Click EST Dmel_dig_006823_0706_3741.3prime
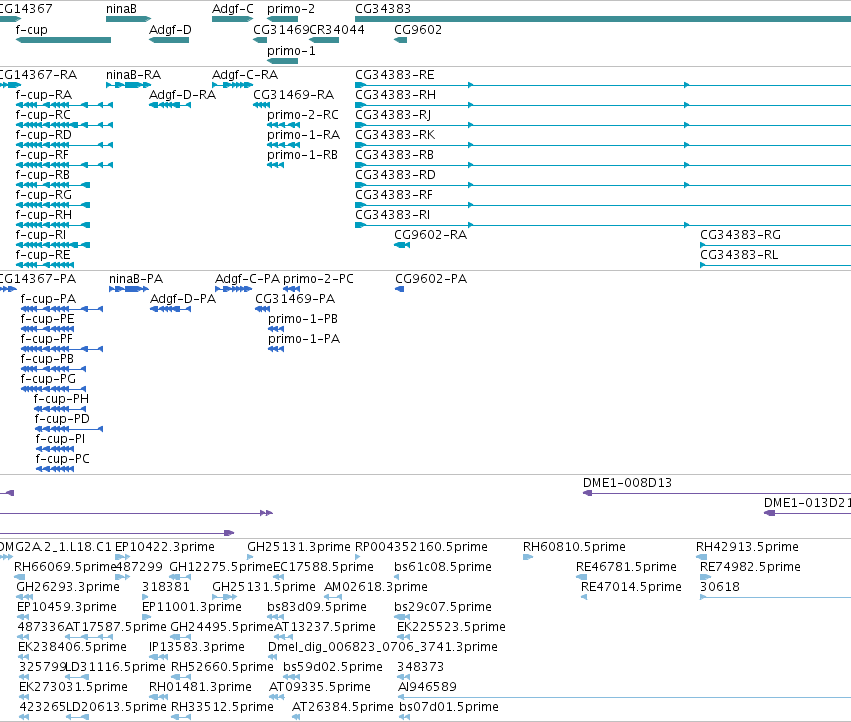 click(x=274, y=657)
